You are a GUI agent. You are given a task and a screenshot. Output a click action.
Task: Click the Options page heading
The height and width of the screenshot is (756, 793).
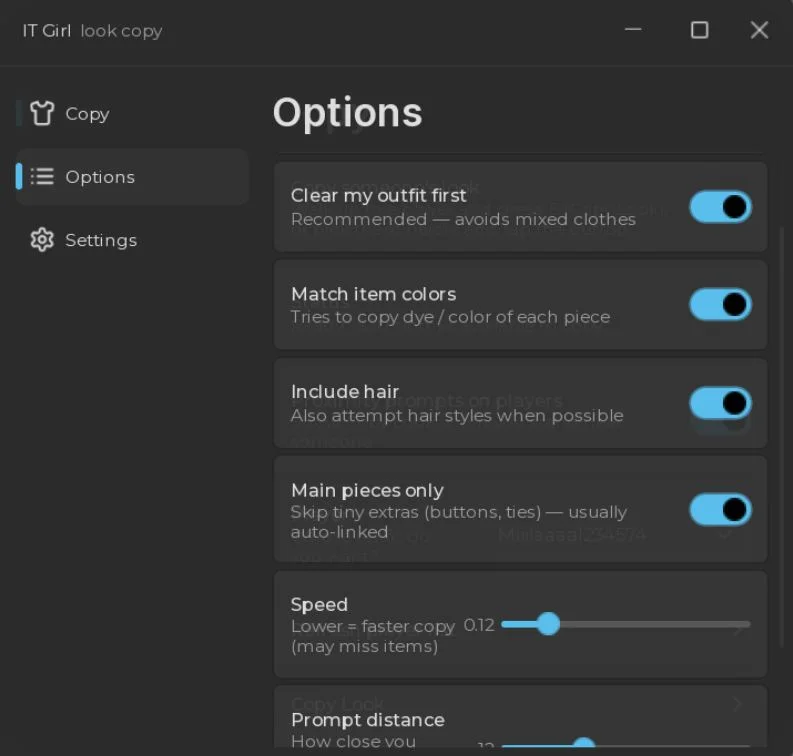[x=347, y=113]
